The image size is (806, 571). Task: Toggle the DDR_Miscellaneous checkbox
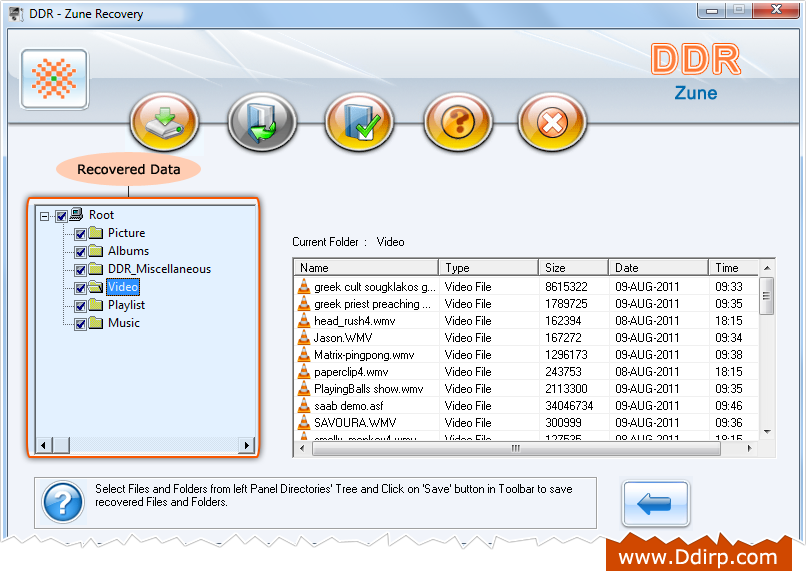[80, 270]
